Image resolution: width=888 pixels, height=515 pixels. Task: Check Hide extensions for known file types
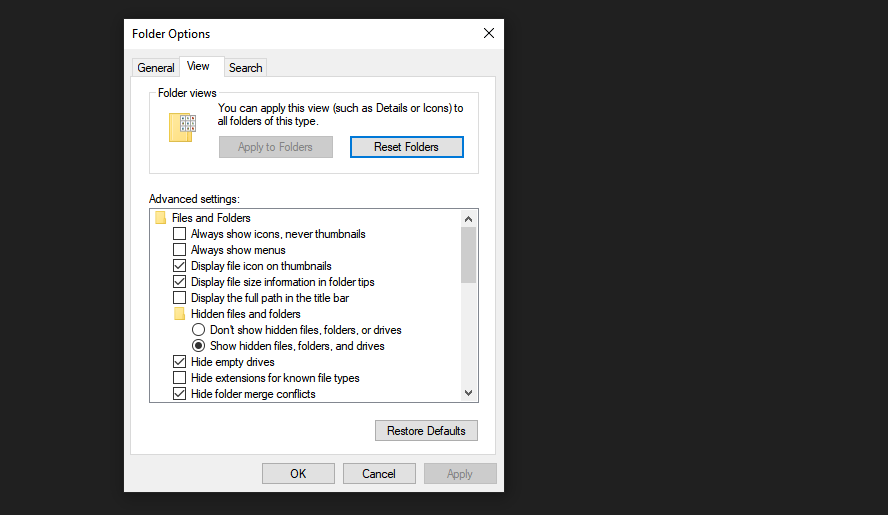click(180, 377)
